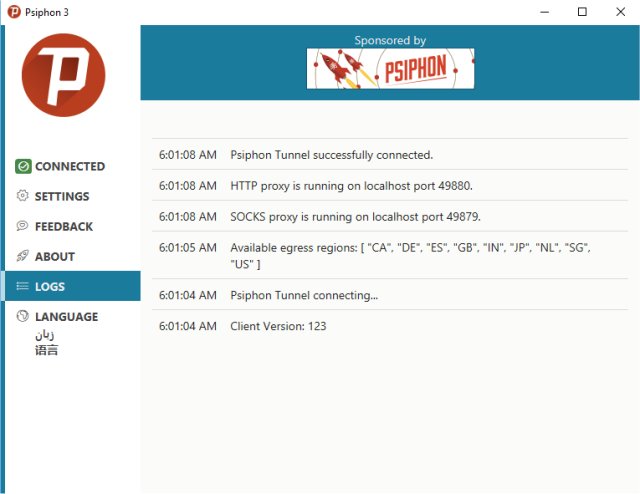
Task: Click the 'Psiphon 3' window title
Action: click(47, 12)
